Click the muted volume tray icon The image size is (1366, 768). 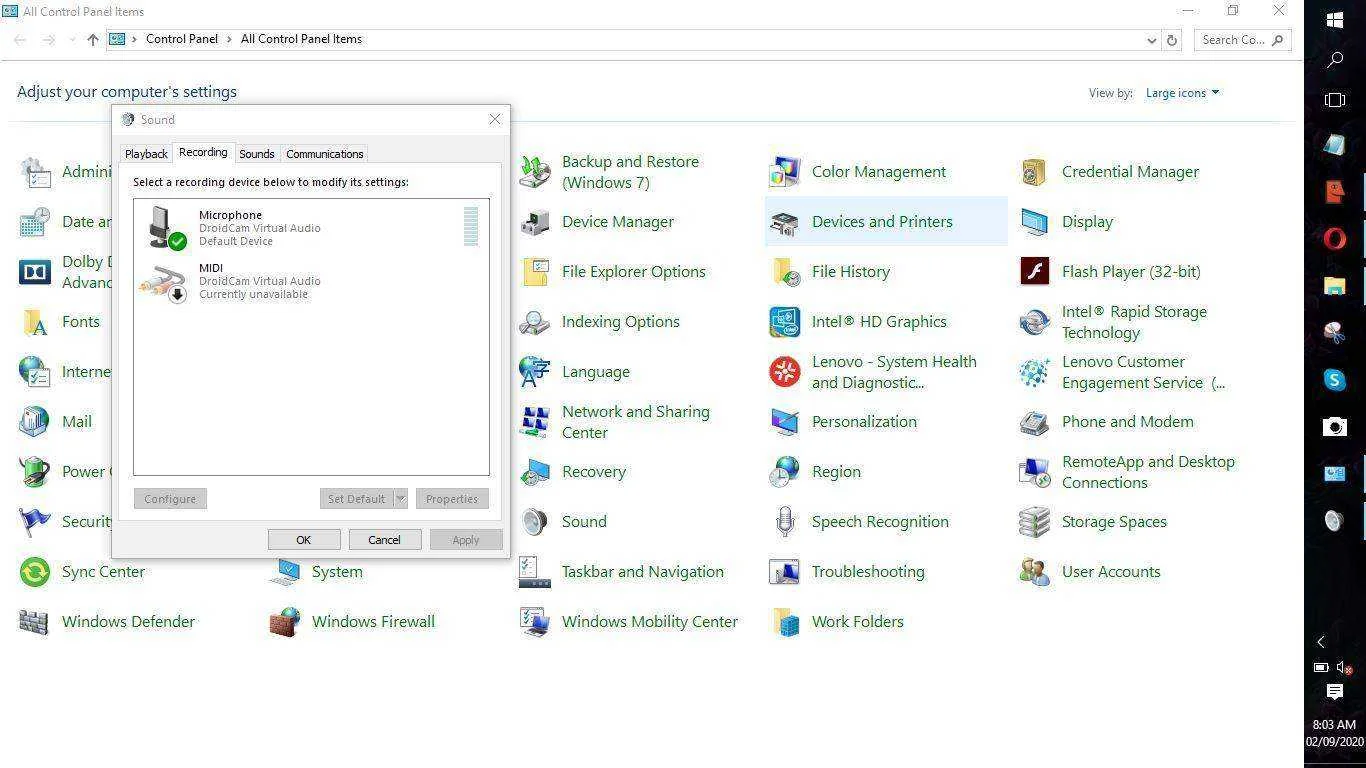click(1344, 667)
